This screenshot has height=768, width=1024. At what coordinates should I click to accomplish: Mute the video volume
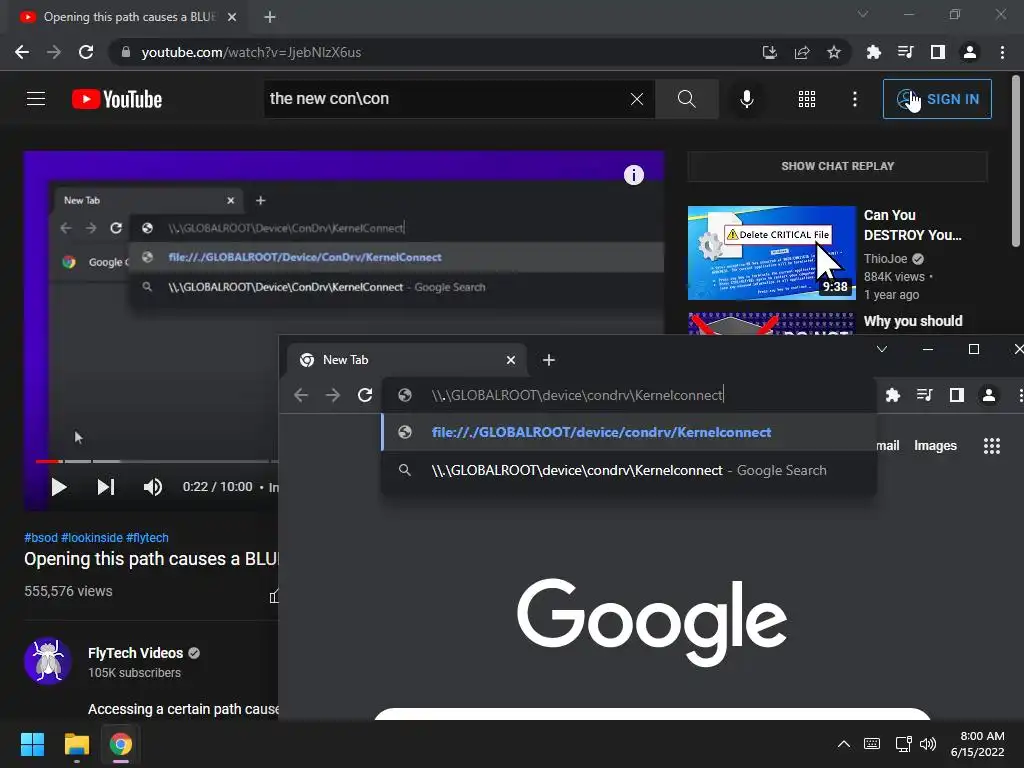coord(153,487)
